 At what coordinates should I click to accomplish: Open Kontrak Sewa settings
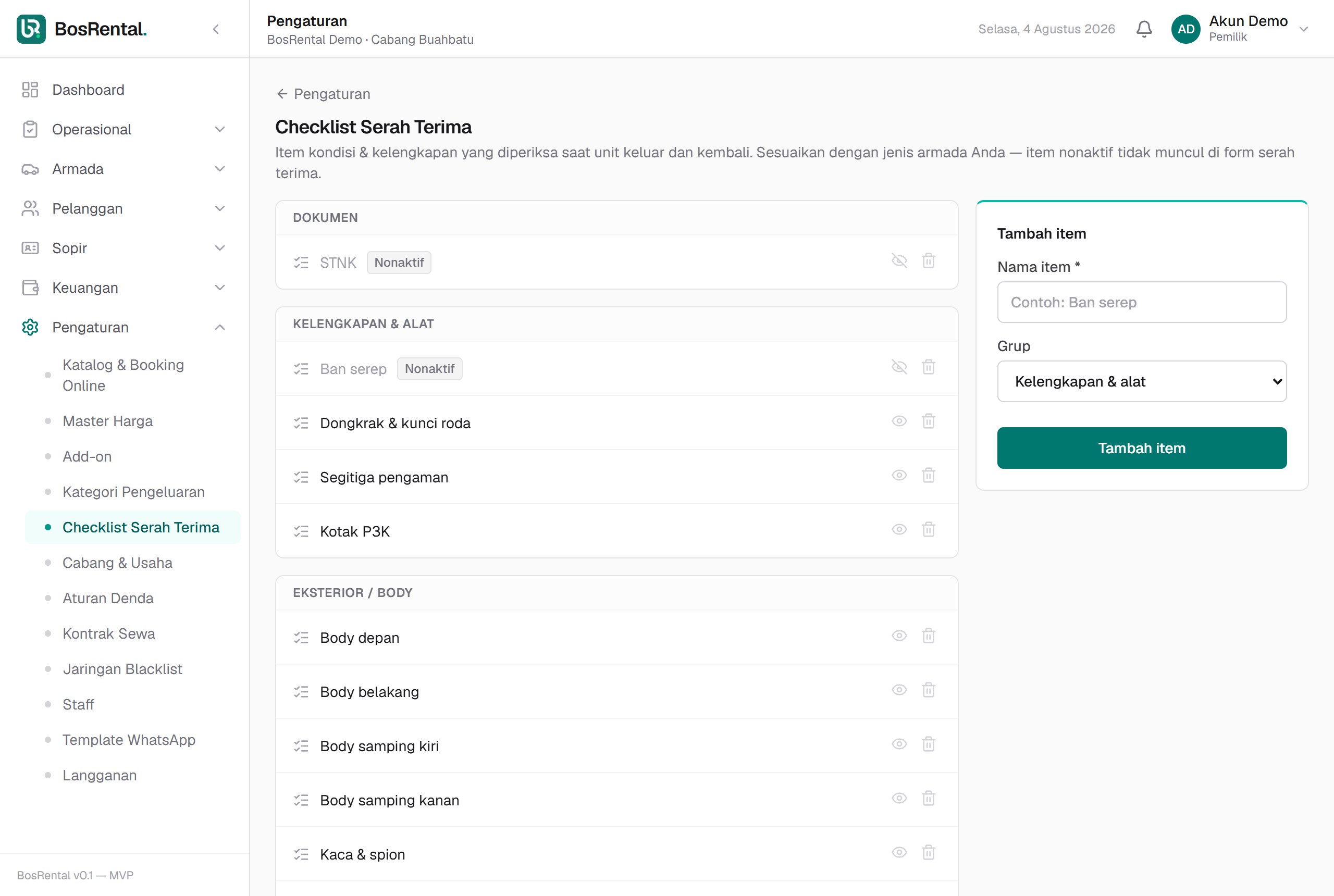[132, 634]
